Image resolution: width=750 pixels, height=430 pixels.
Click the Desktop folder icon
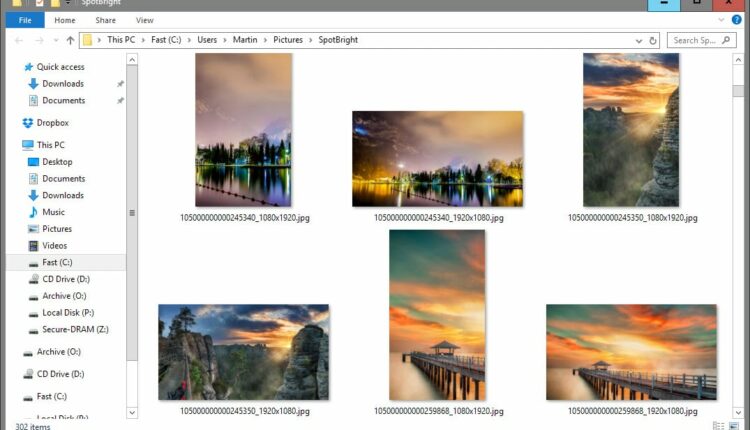[33, 162]
